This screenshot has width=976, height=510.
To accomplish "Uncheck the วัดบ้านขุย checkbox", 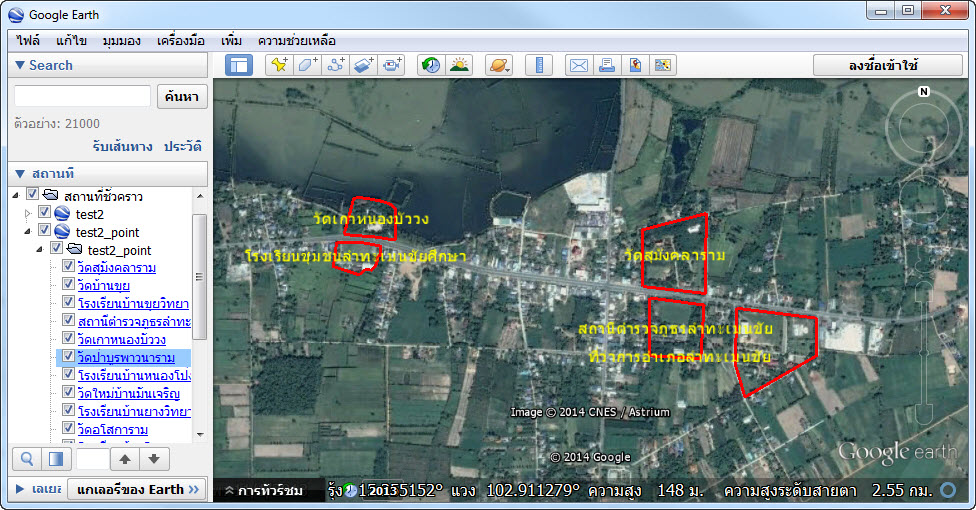I will click(68, 284).
